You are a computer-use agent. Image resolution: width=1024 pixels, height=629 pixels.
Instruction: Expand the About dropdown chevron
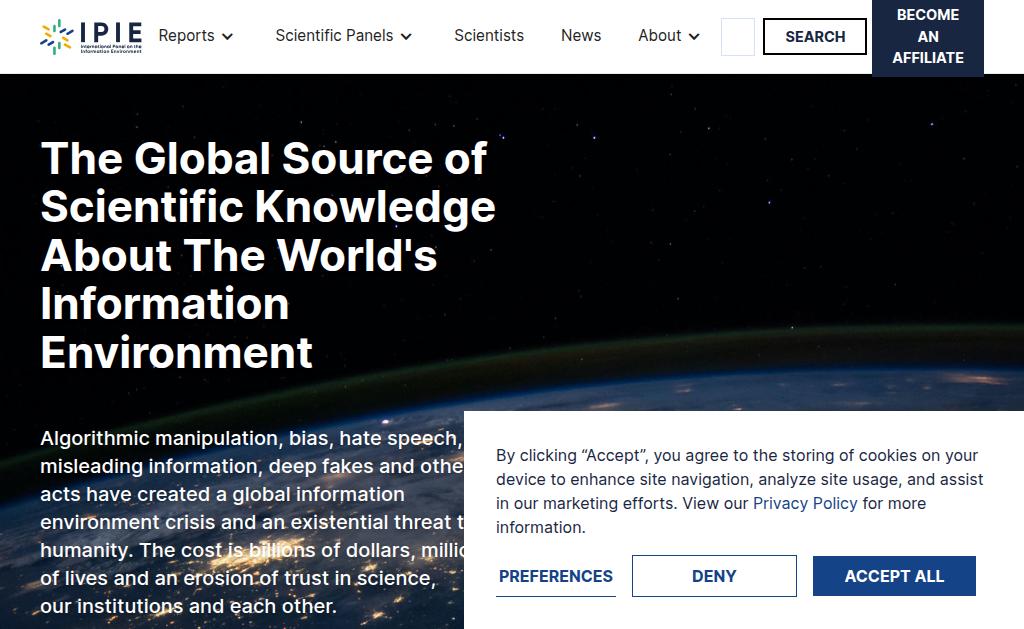pyautogui.click(x=694, y=37)
